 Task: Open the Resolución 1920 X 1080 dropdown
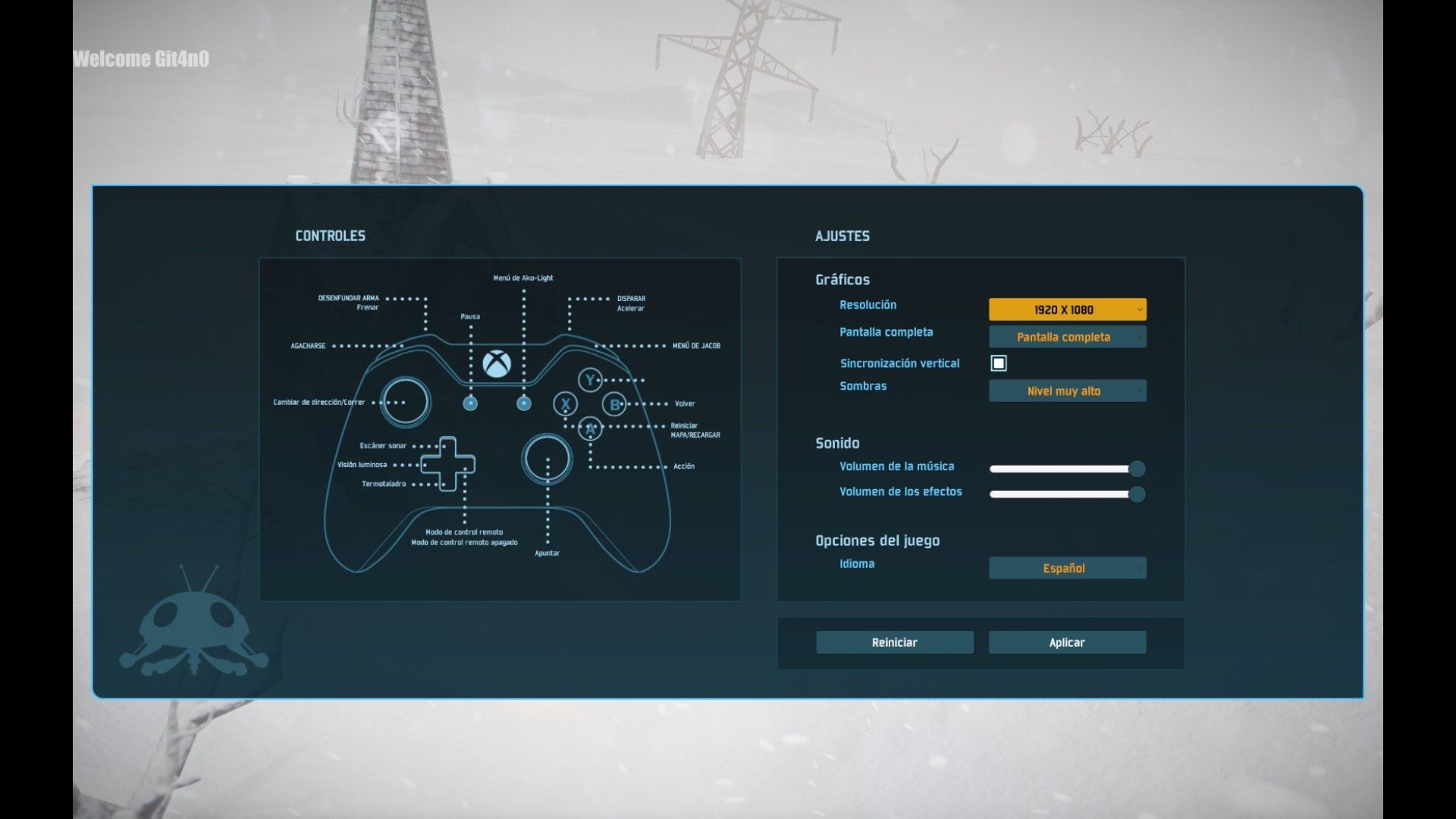[1066, 309]
